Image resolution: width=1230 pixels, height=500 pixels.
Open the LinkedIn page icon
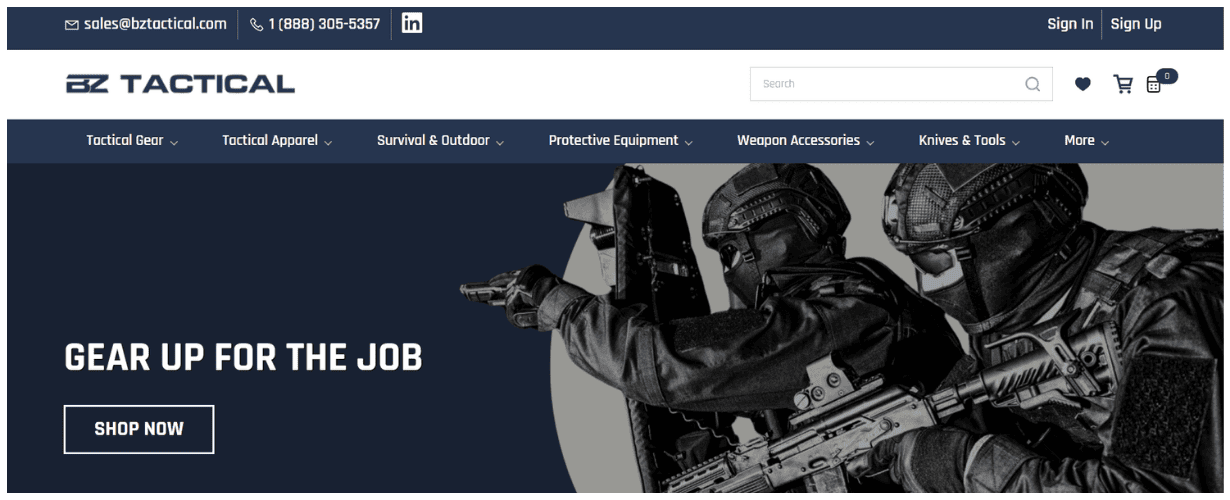(x=411, y=23)
